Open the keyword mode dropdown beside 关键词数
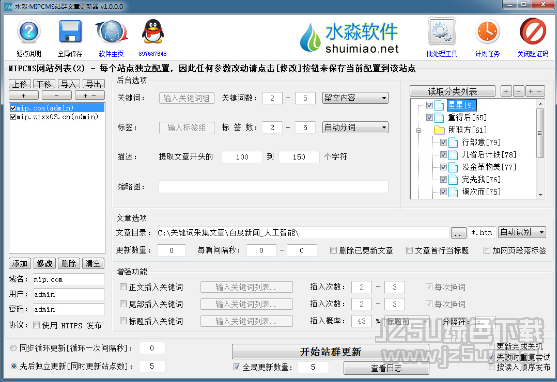This screenshot has height=382, width=557. [355, 98]
